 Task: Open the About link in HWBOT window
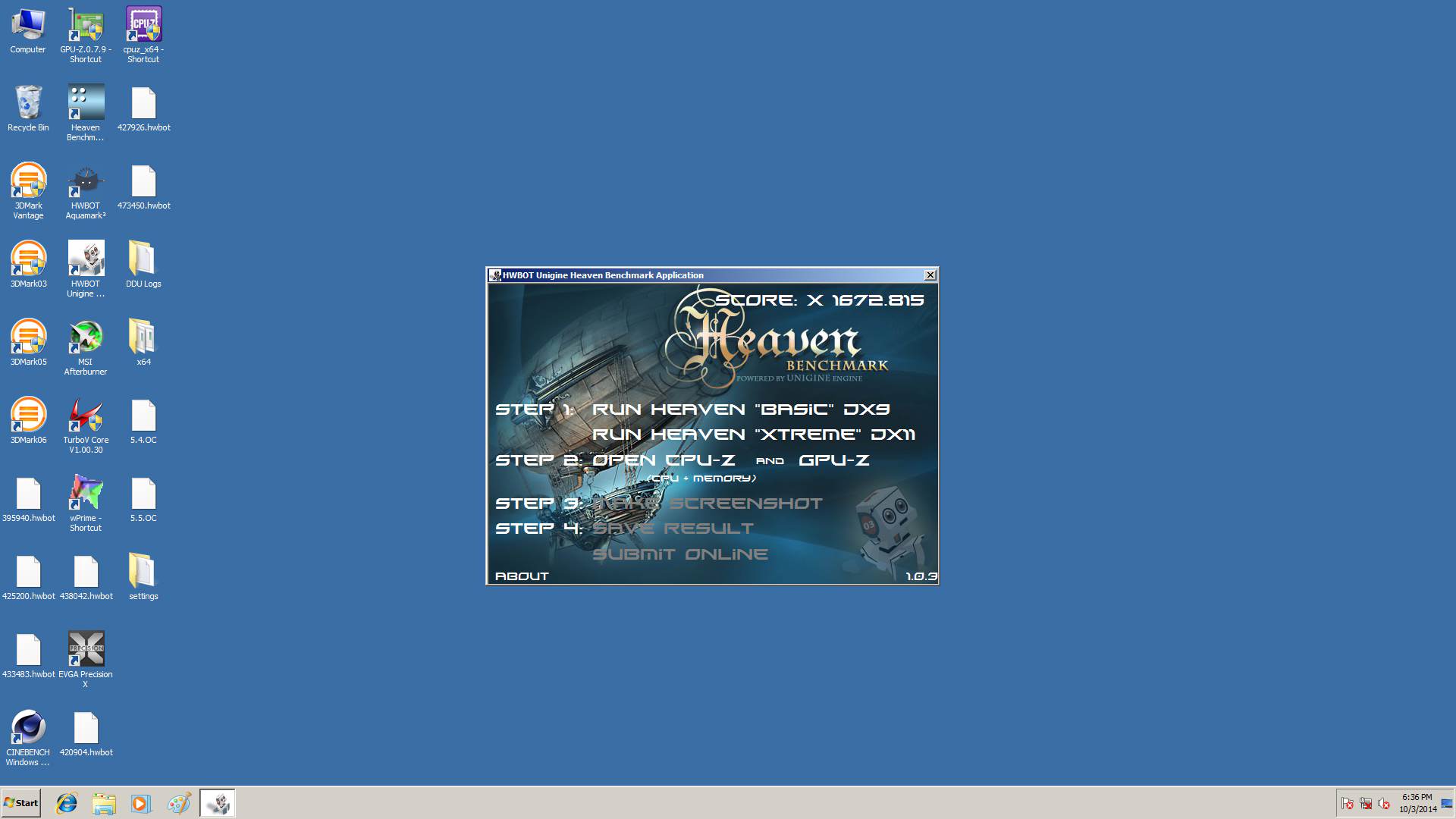522,576
